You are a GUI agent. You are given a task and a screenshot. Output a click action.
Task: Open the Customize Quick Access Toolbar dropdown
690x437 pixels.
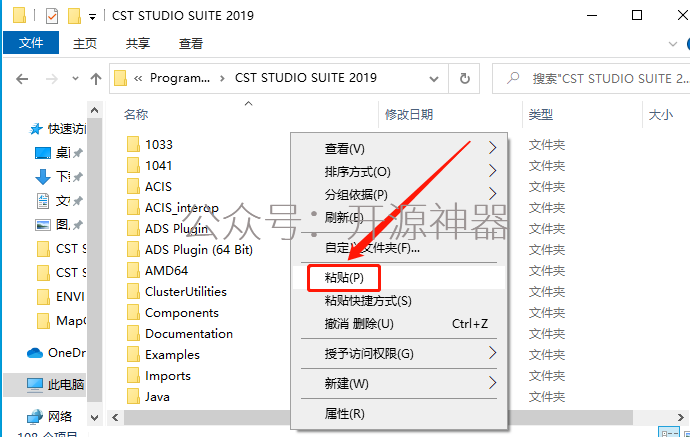92,17
